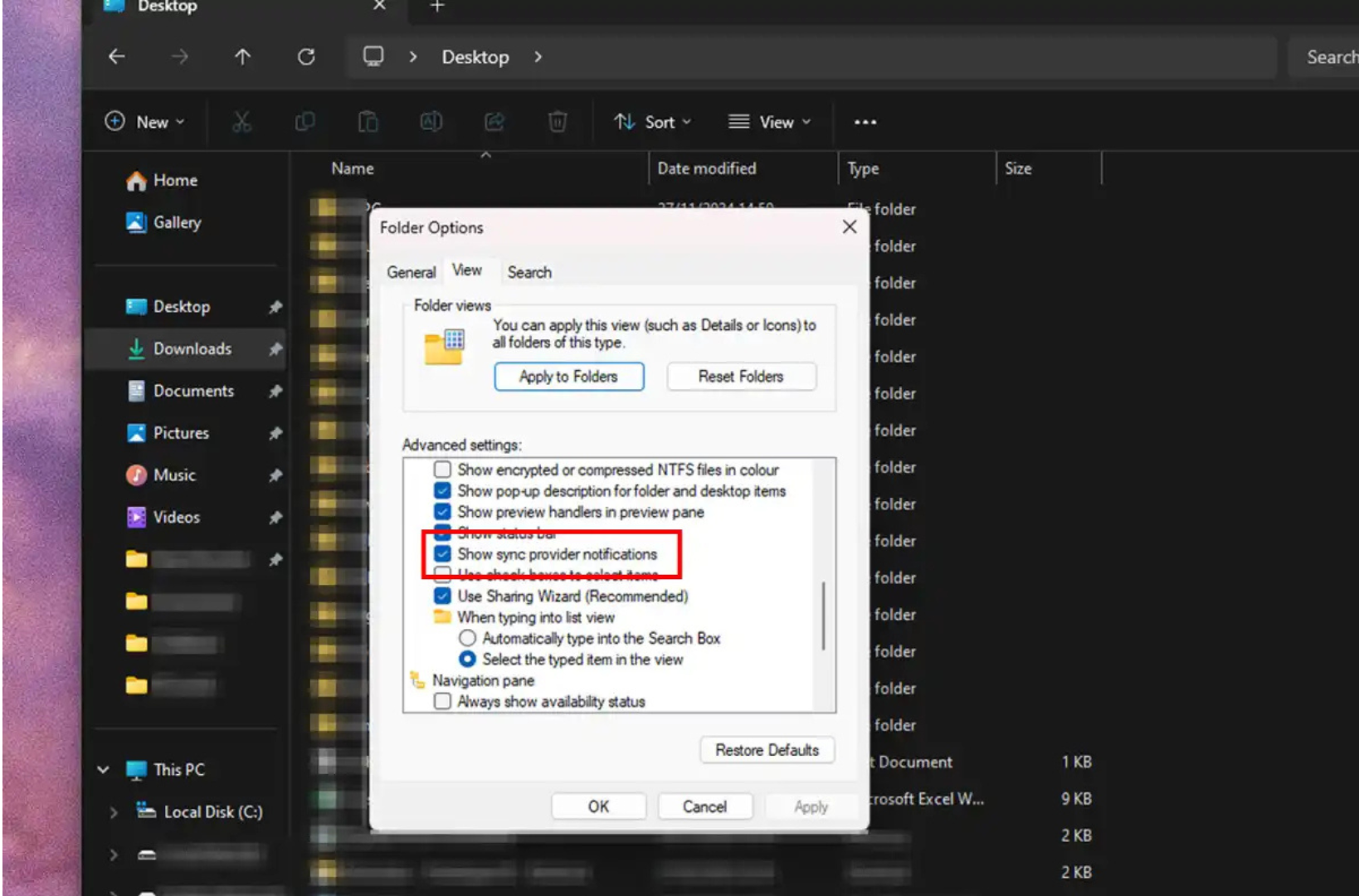The height and width of the screenshot is (896, 1359).
Task: Uncheck Show sync provider notifications
Action: [x=444, y=554]
